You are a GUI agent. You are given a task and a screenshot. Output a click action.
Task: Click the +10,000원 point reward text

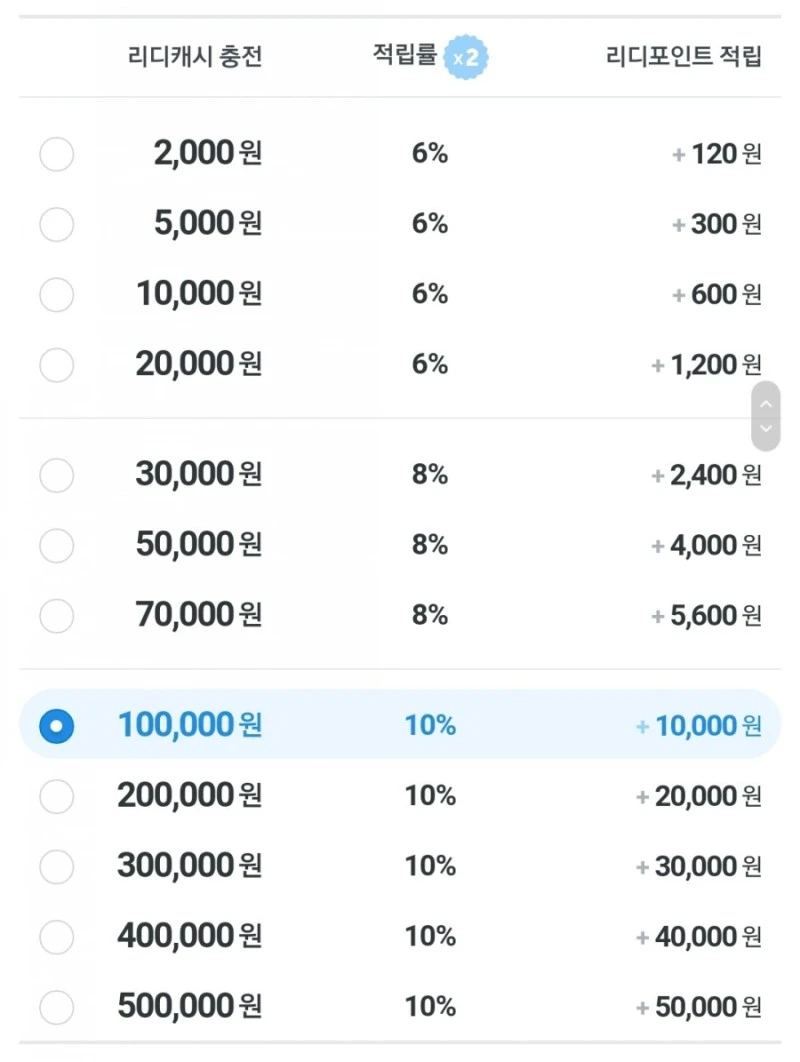tap(699, 725)
